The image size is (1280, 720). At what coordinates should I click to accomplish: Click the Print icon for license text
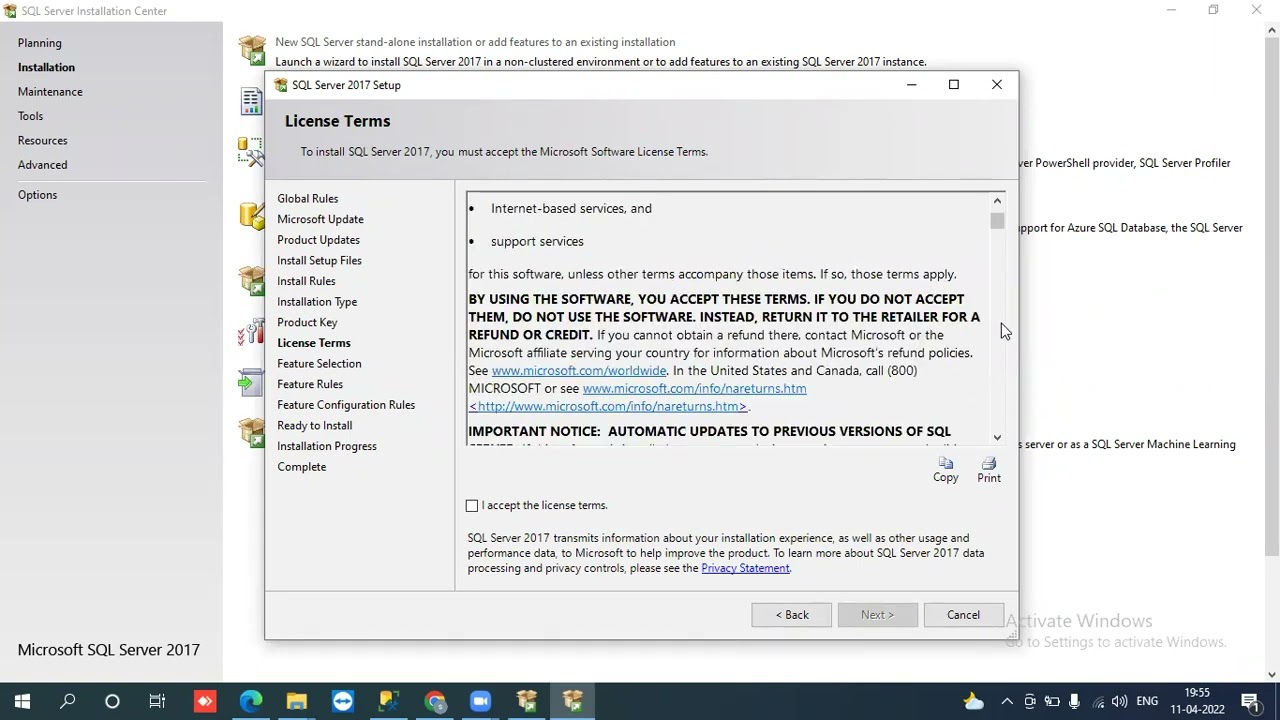click(x=988, y=469)
